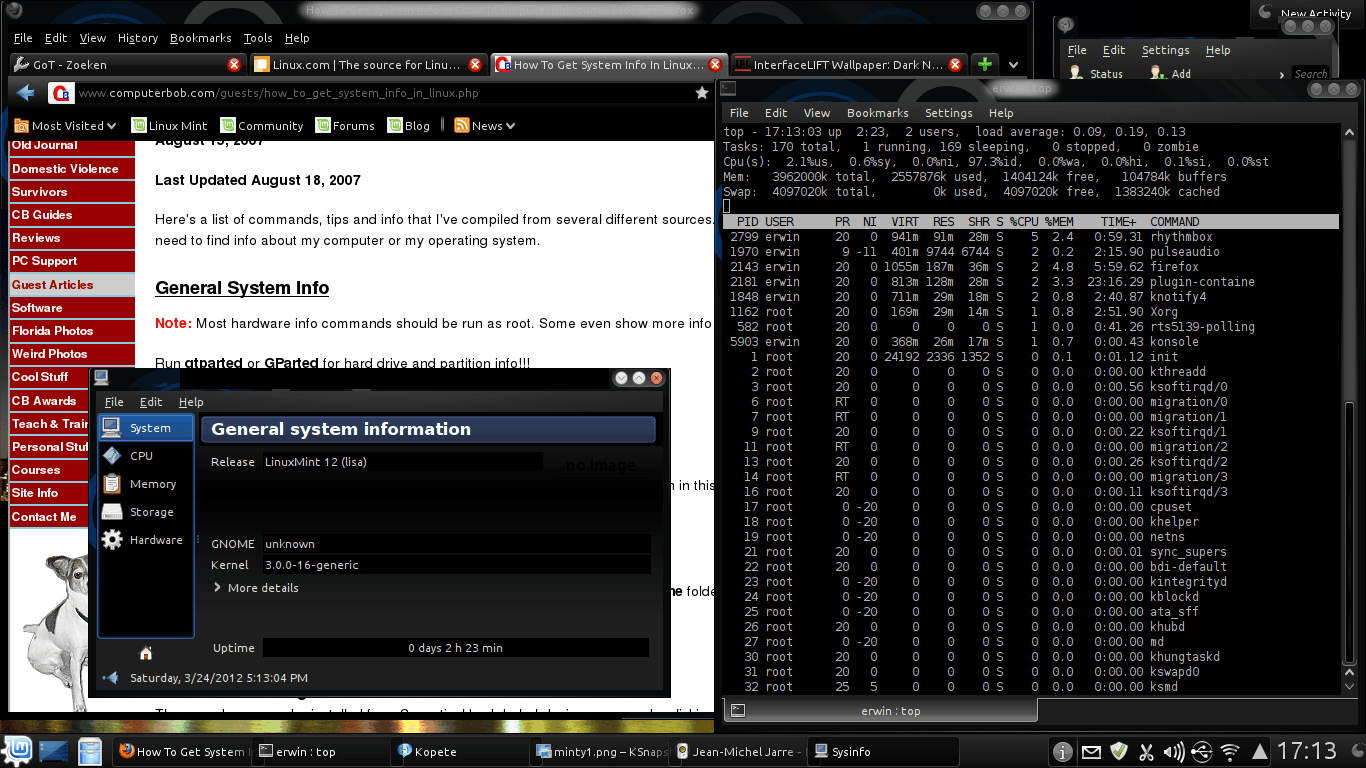Screen dimensions: 1366x768
Task: Click the volume speaker tray icon
Action: 1174,751
